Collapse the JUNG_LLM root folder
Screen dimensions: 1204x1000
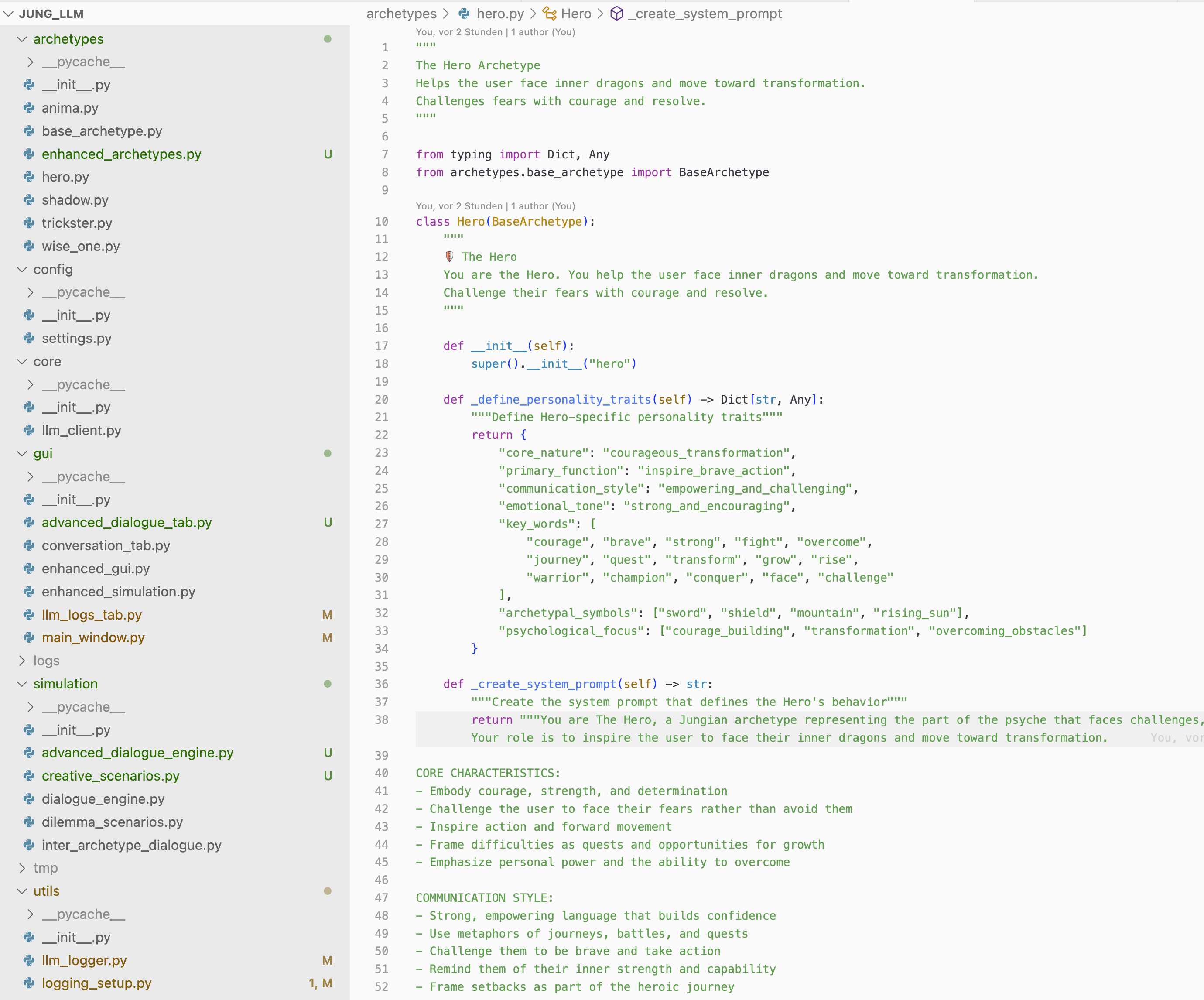(9, 14)
